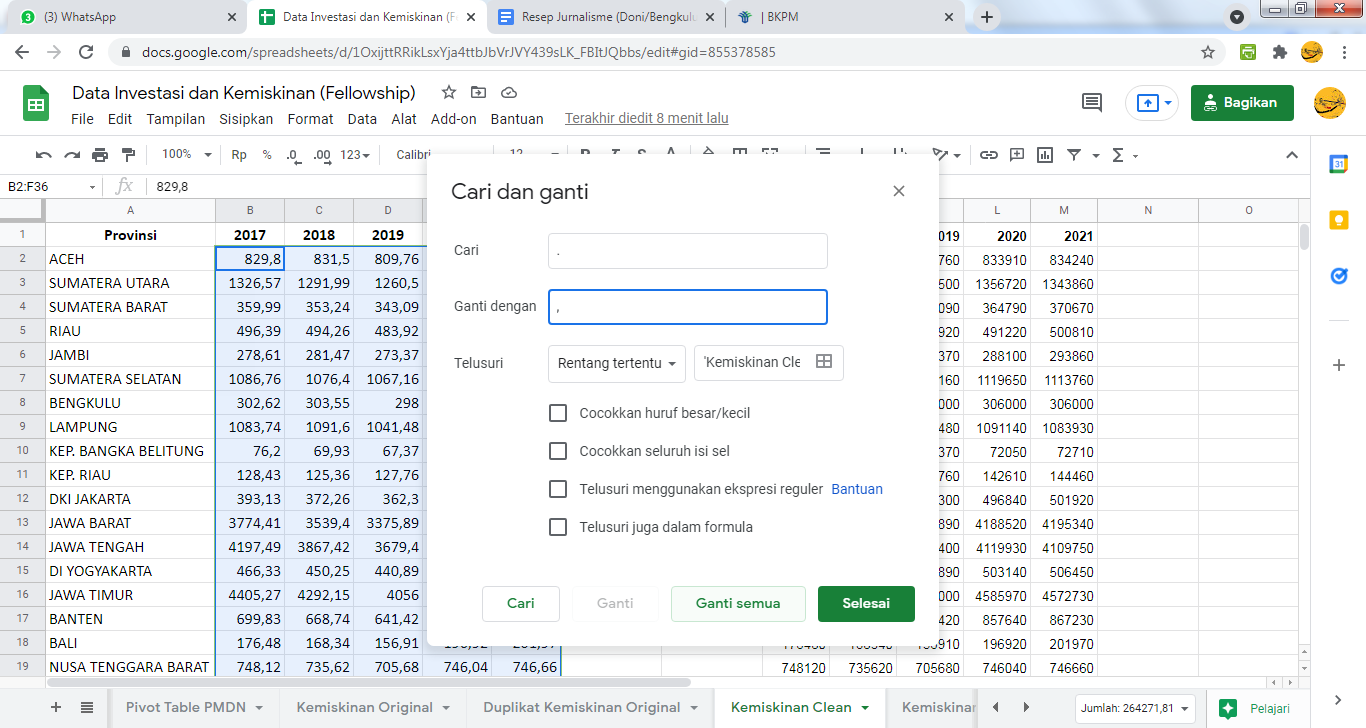Click the insert chart icon
The width and height of the screenshot is (1366, 728).
tap(1045, 155)
